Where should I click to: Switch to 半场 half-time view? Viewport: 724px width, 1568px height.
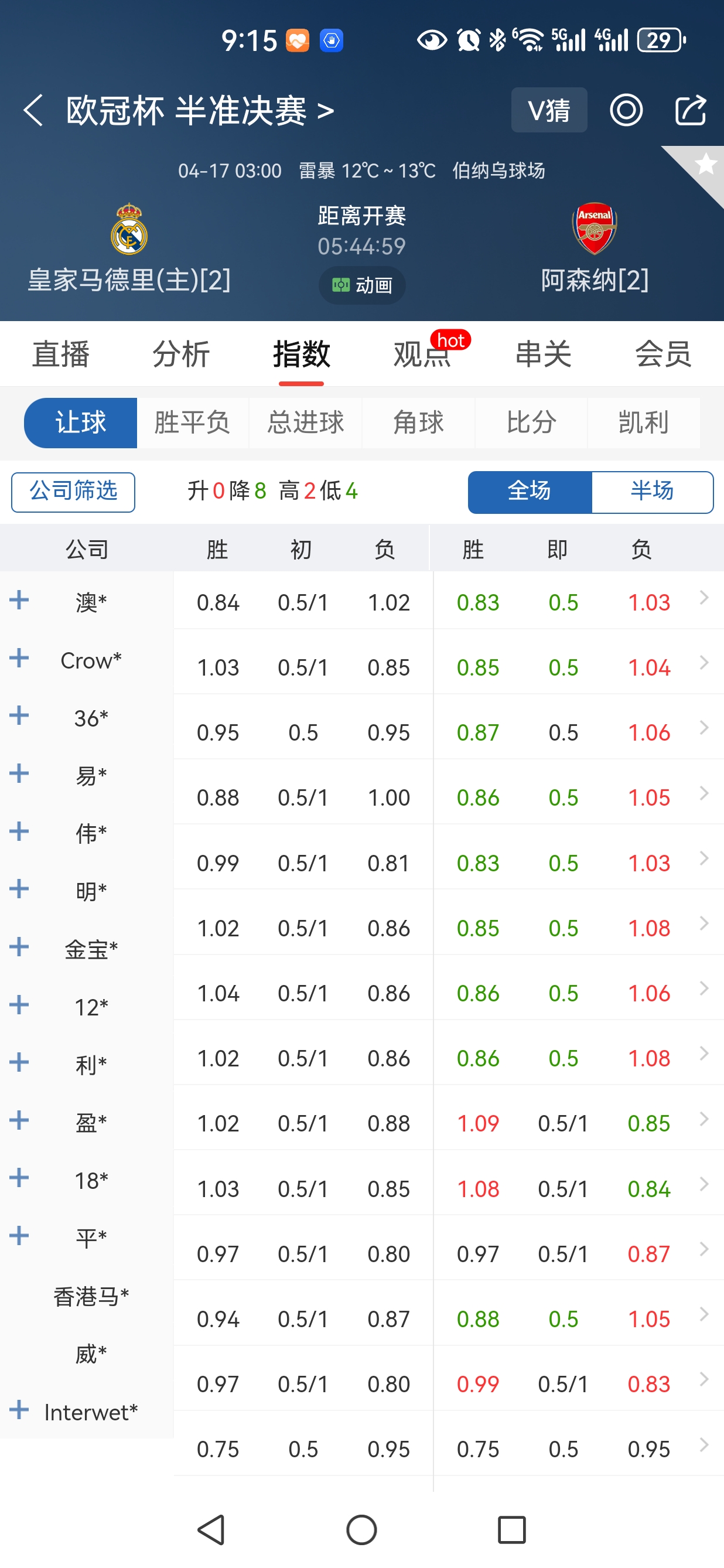[x=652, y=492]
